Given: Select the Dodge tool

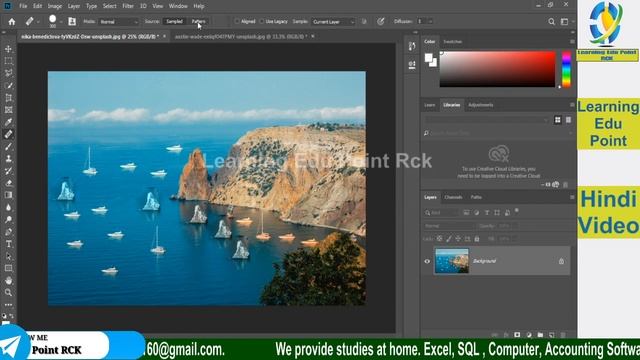Looking at the screenshot, I should (x=8, y=220).
